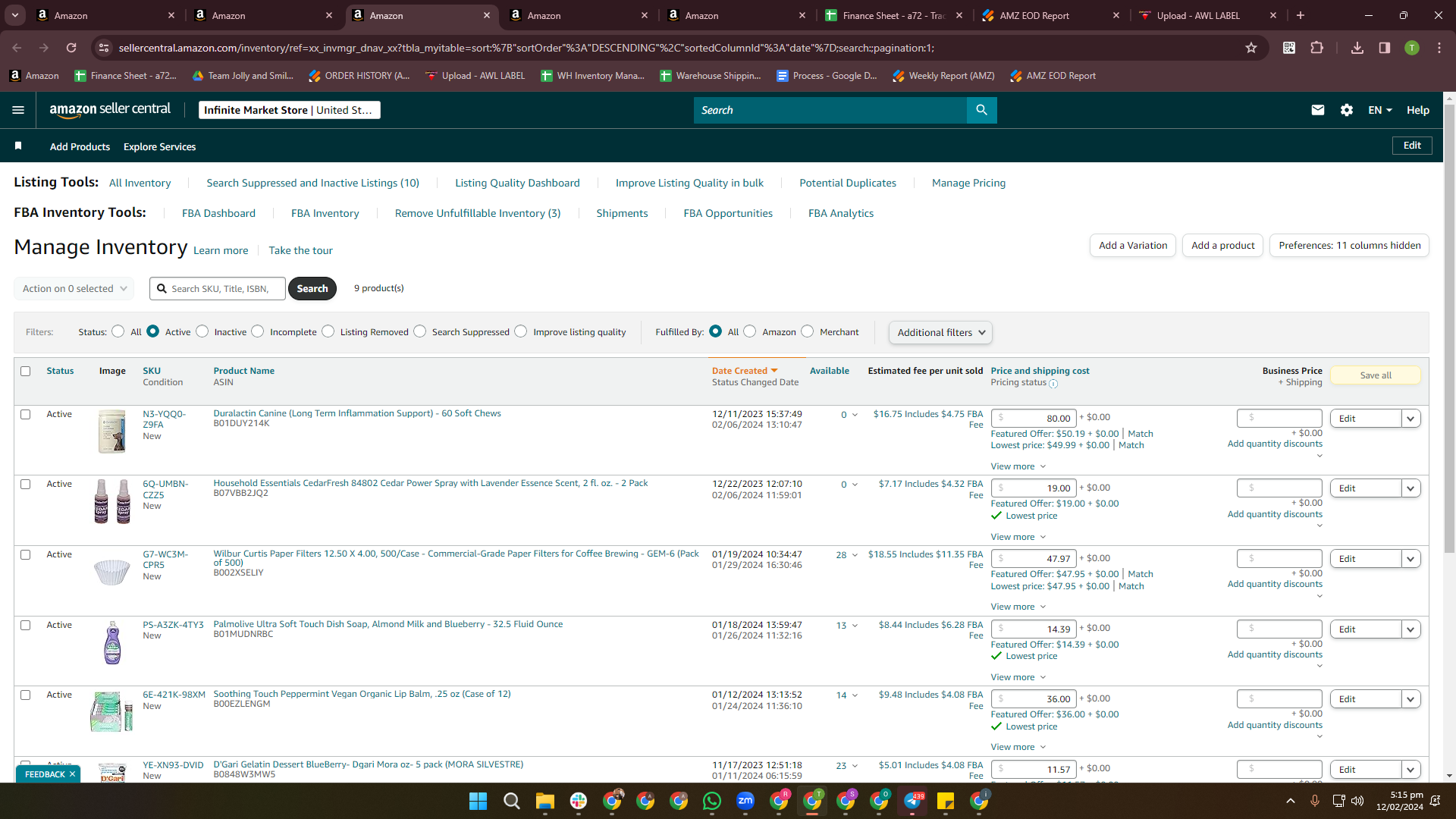
Task: Open the settings gear icon
Action: 1347,110
